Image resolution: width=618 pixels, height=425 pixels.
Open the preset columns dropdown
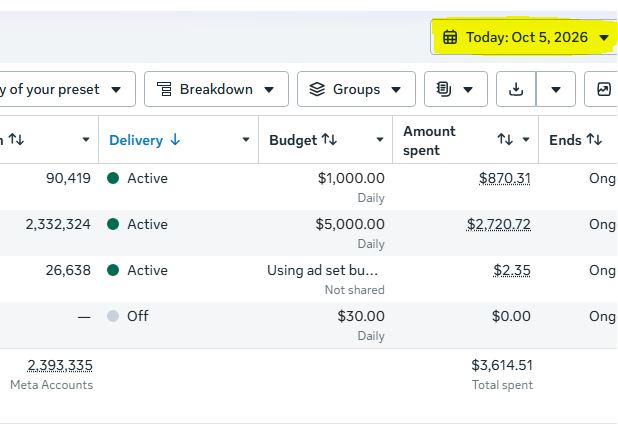point(67,89)
